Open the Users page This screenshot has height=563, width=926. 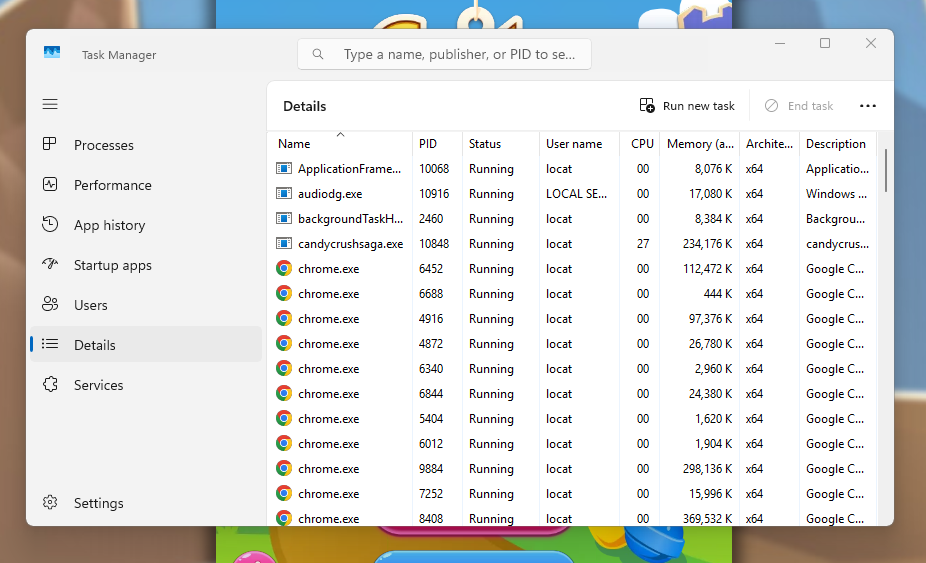pos(146,305)
